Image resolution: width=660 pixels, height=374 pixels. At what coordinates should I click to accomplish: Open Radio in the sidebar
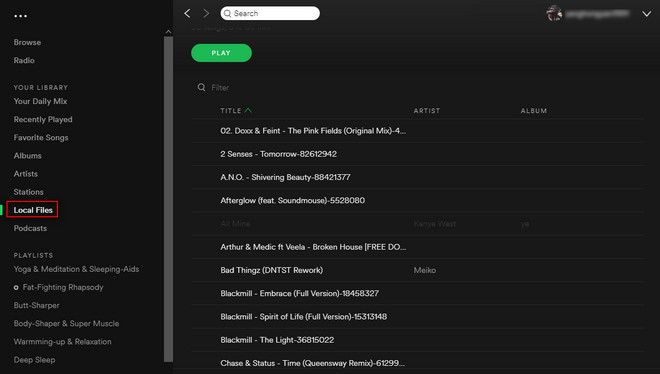click(24, 61)
